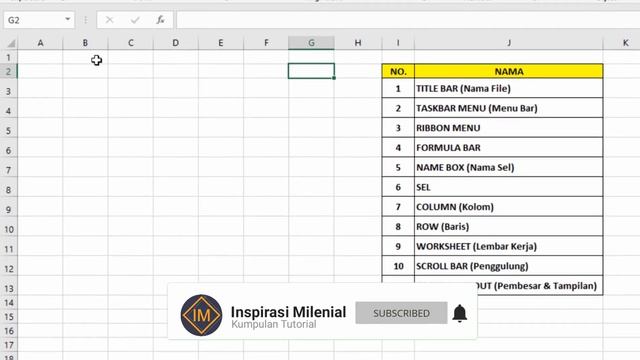The height and width of the screenshot is (360, 640).
Task: Click the selected cell G2
Action: (x=311, y=71)
